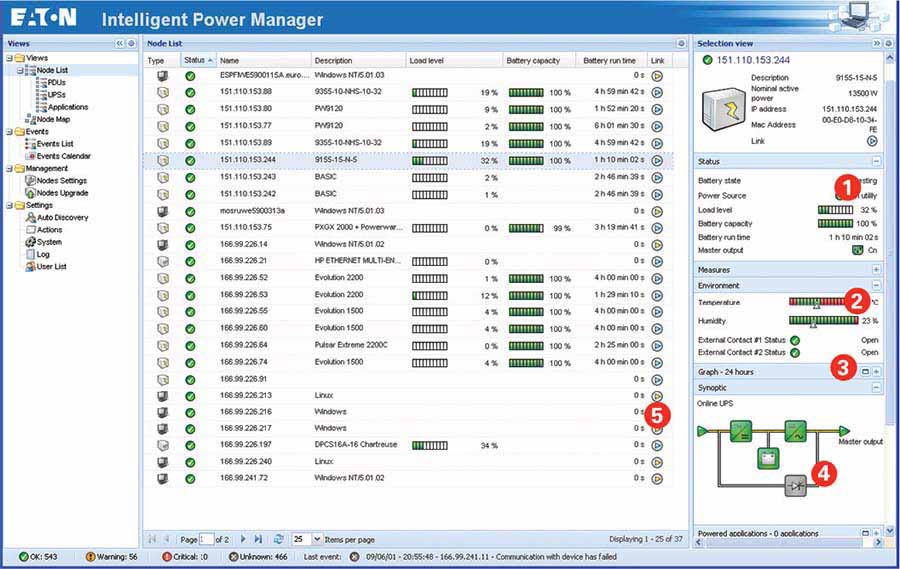900x569 pixels.
Task: Click Warning: 56 in status bar
Action: 111,556
